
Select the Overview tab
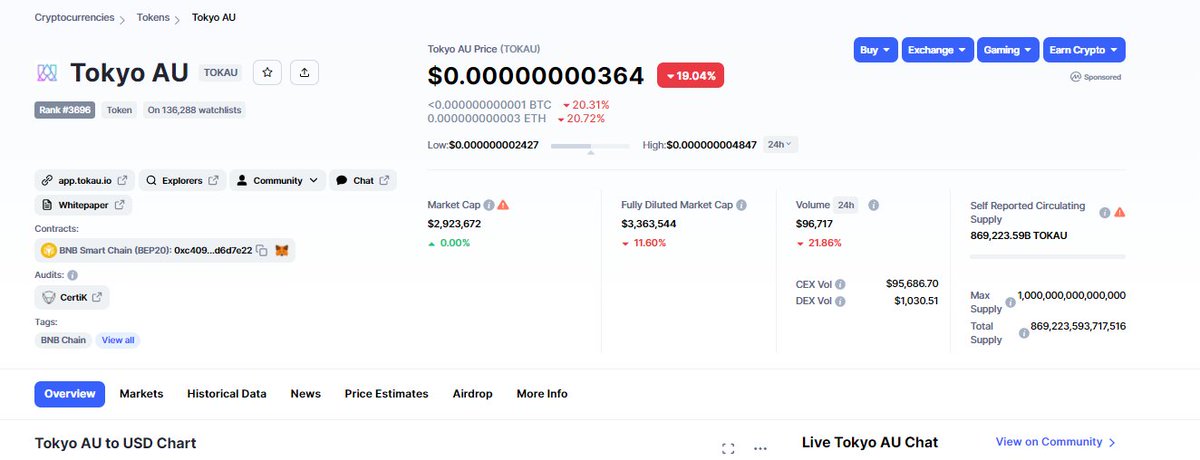[70, 394]
